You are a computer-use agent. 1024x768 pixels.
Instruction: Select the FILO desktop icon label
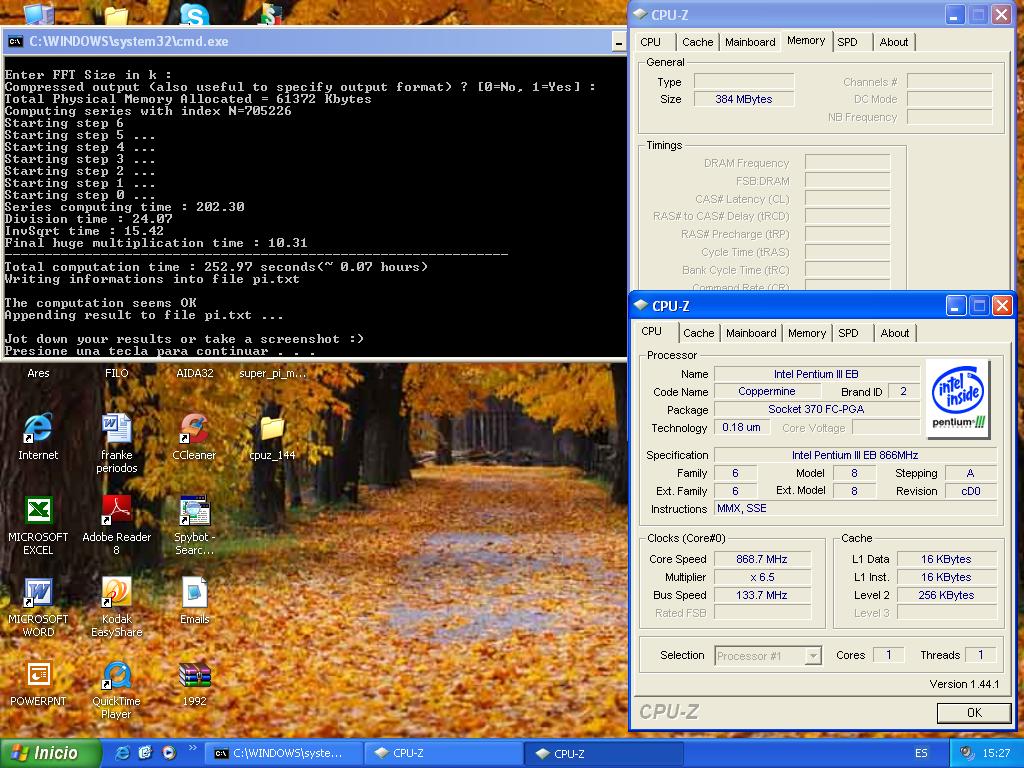point(116,373)
